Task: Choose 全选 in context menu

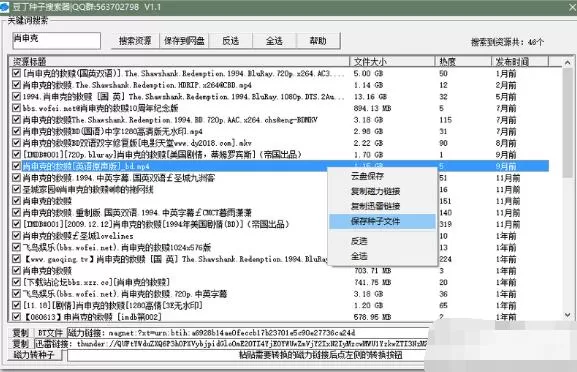Action: (382, 256)
